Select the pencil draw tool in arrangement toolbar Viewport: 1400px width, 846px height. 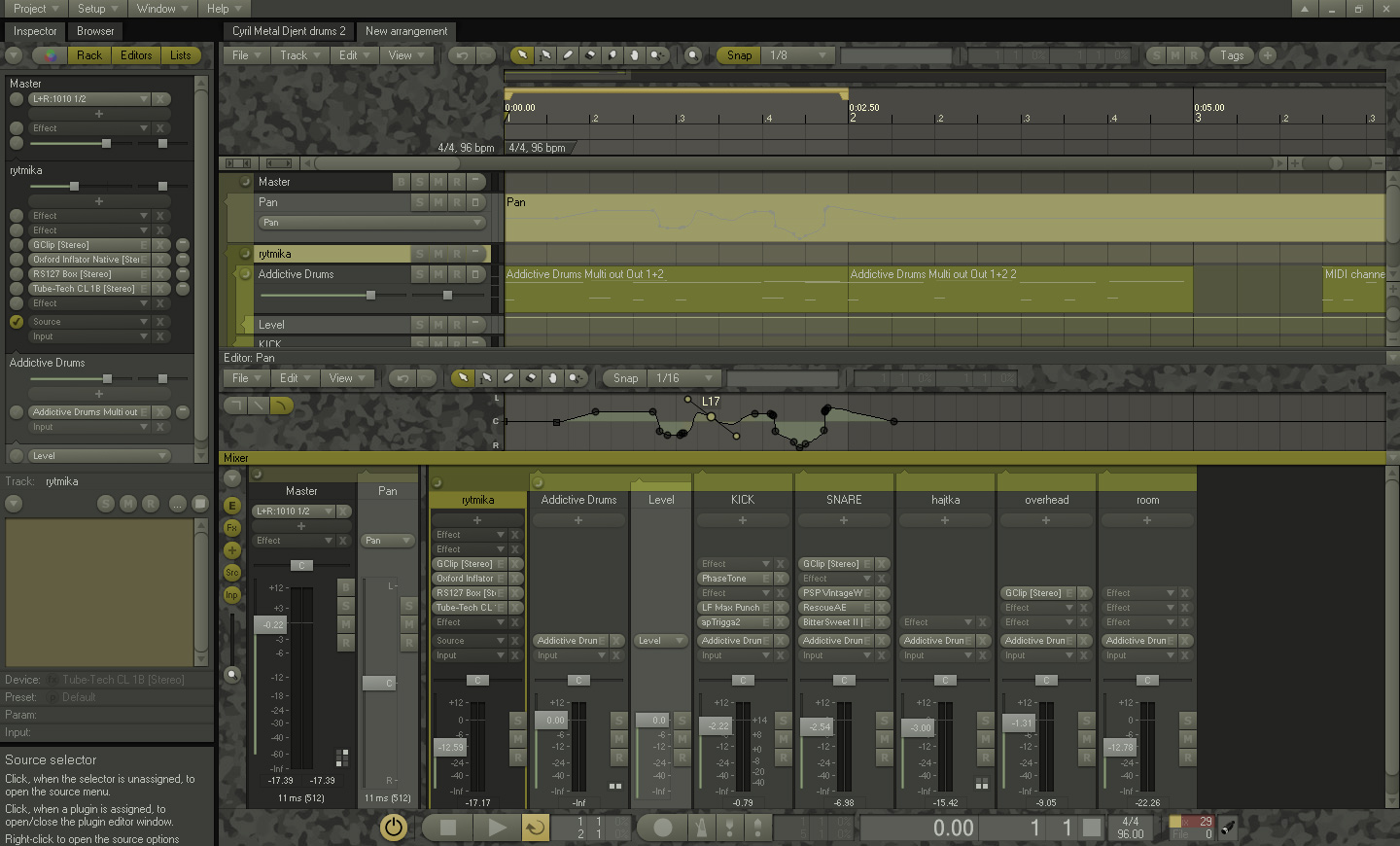568,55
